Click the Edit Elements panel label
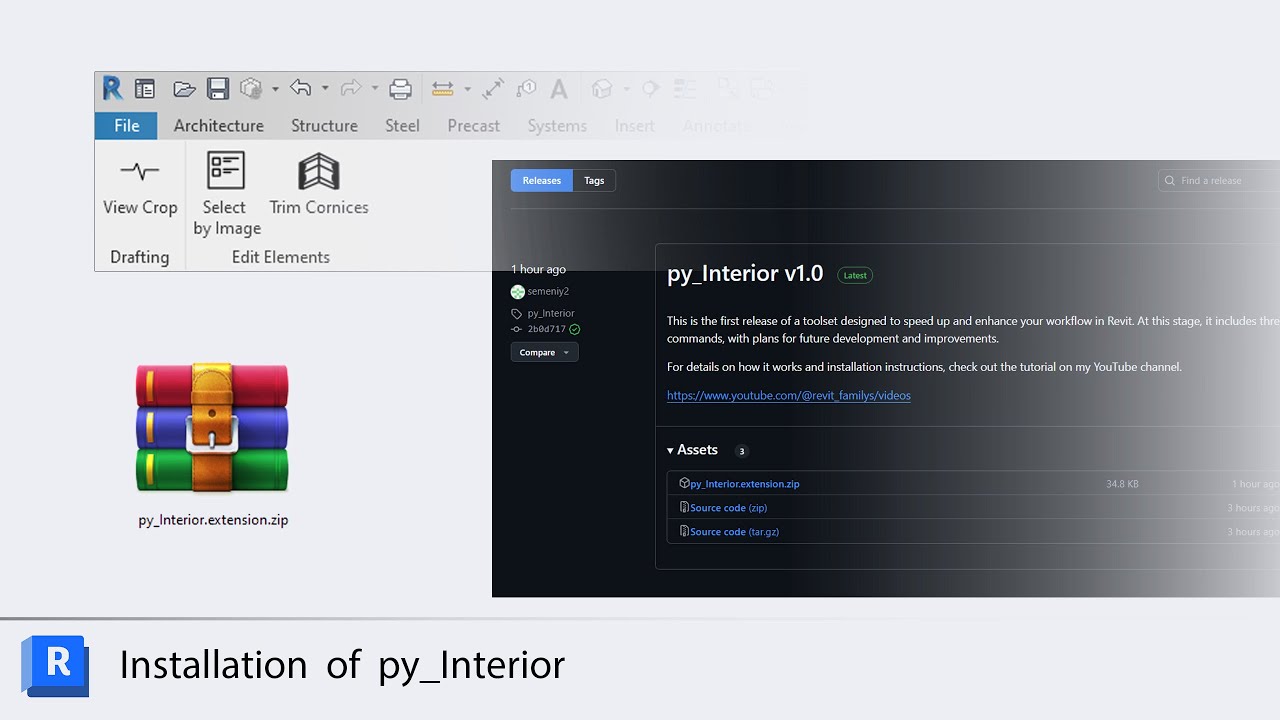Screen dimensions: 1280x720 click(280, 257)
